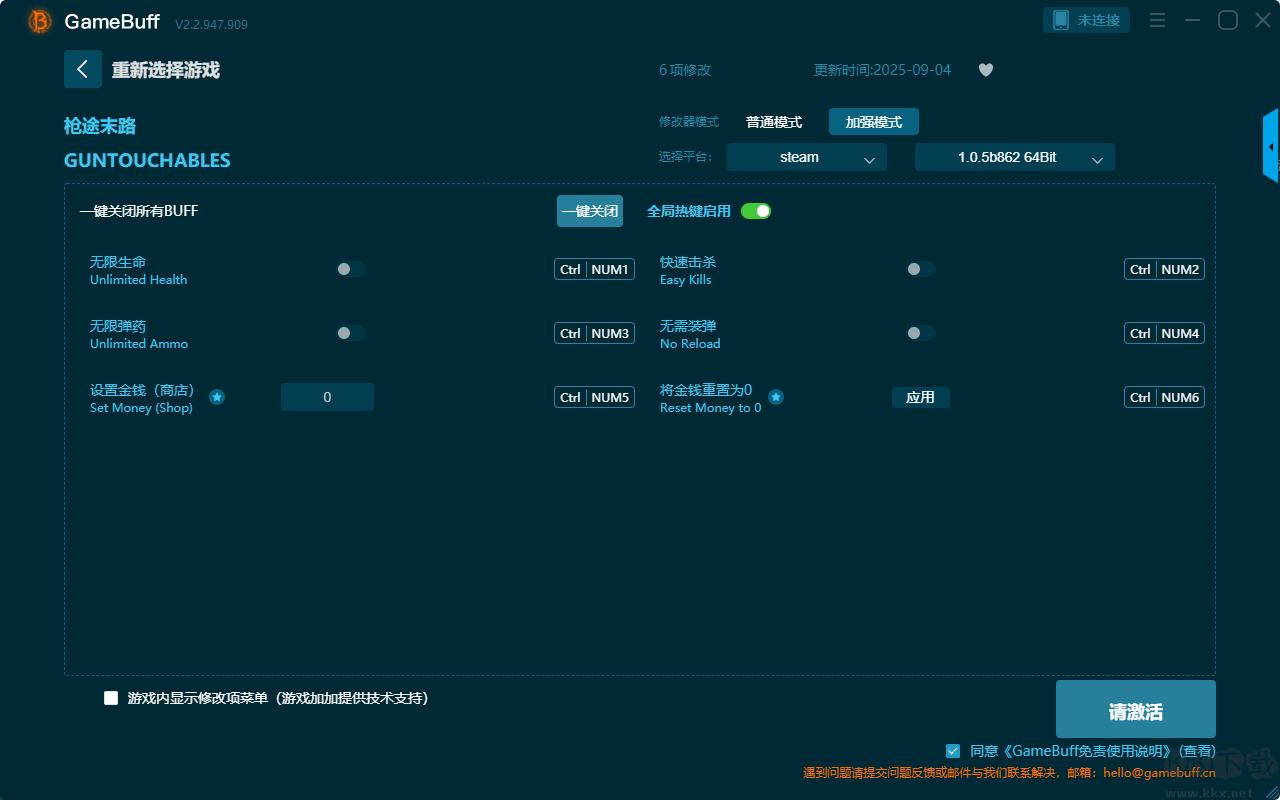Open the hamburger menu in the title bar
This screenshot has height=800, width=1280.
pos(1156,19)
